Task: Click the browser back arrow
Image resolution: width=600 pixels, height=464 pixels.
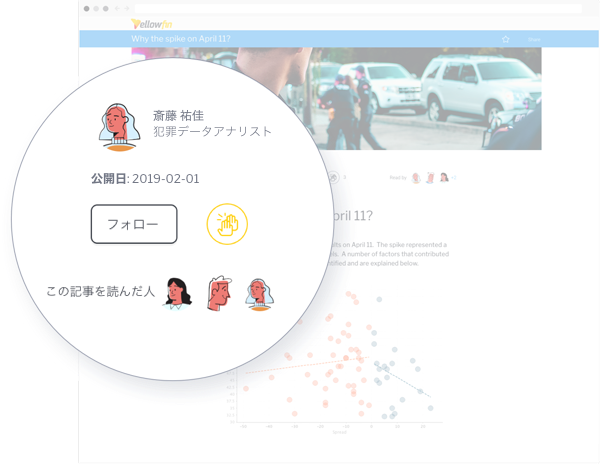Action: point(115,7)
